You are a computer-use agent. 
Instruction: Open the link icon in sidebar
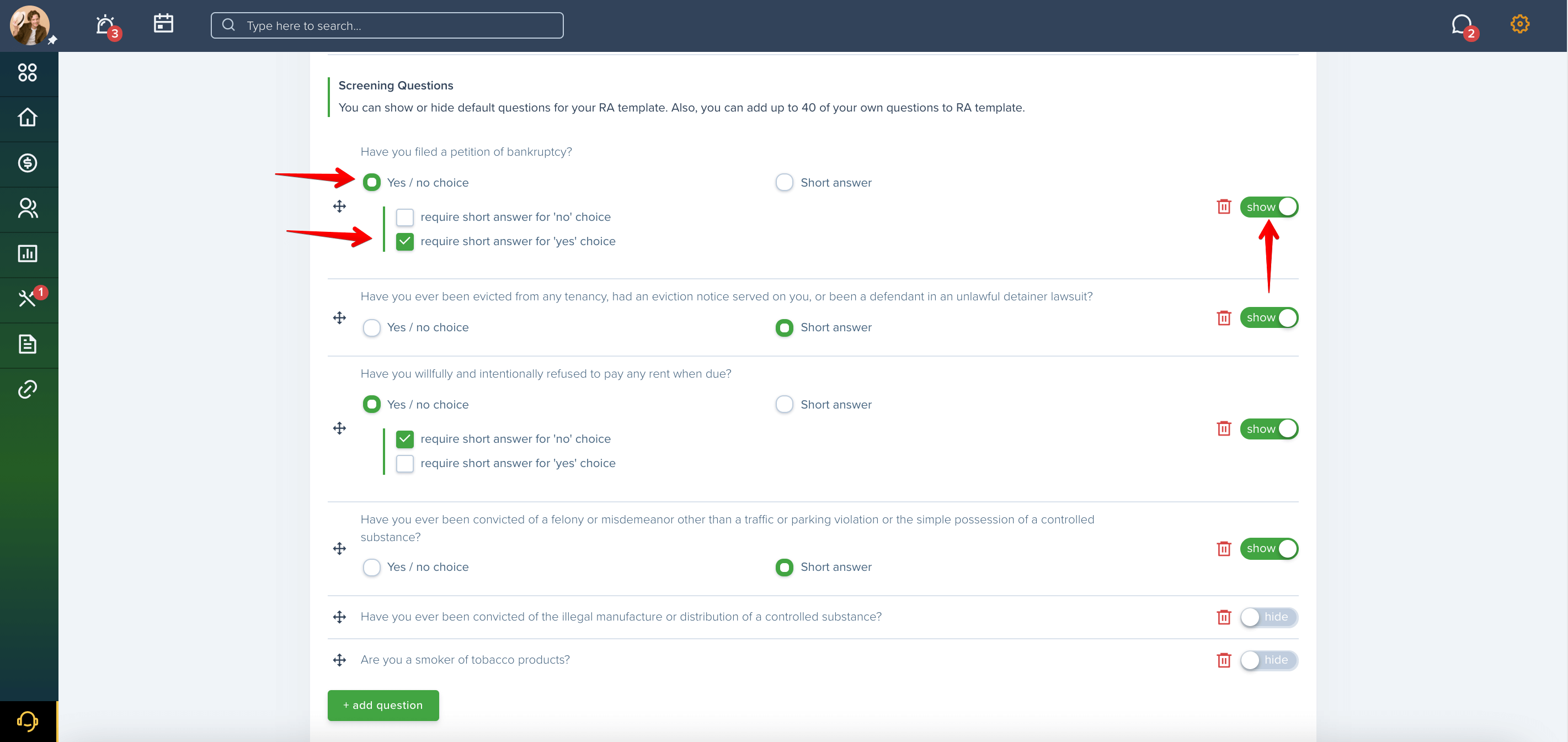pyautogui.click(x=28, y=389)
